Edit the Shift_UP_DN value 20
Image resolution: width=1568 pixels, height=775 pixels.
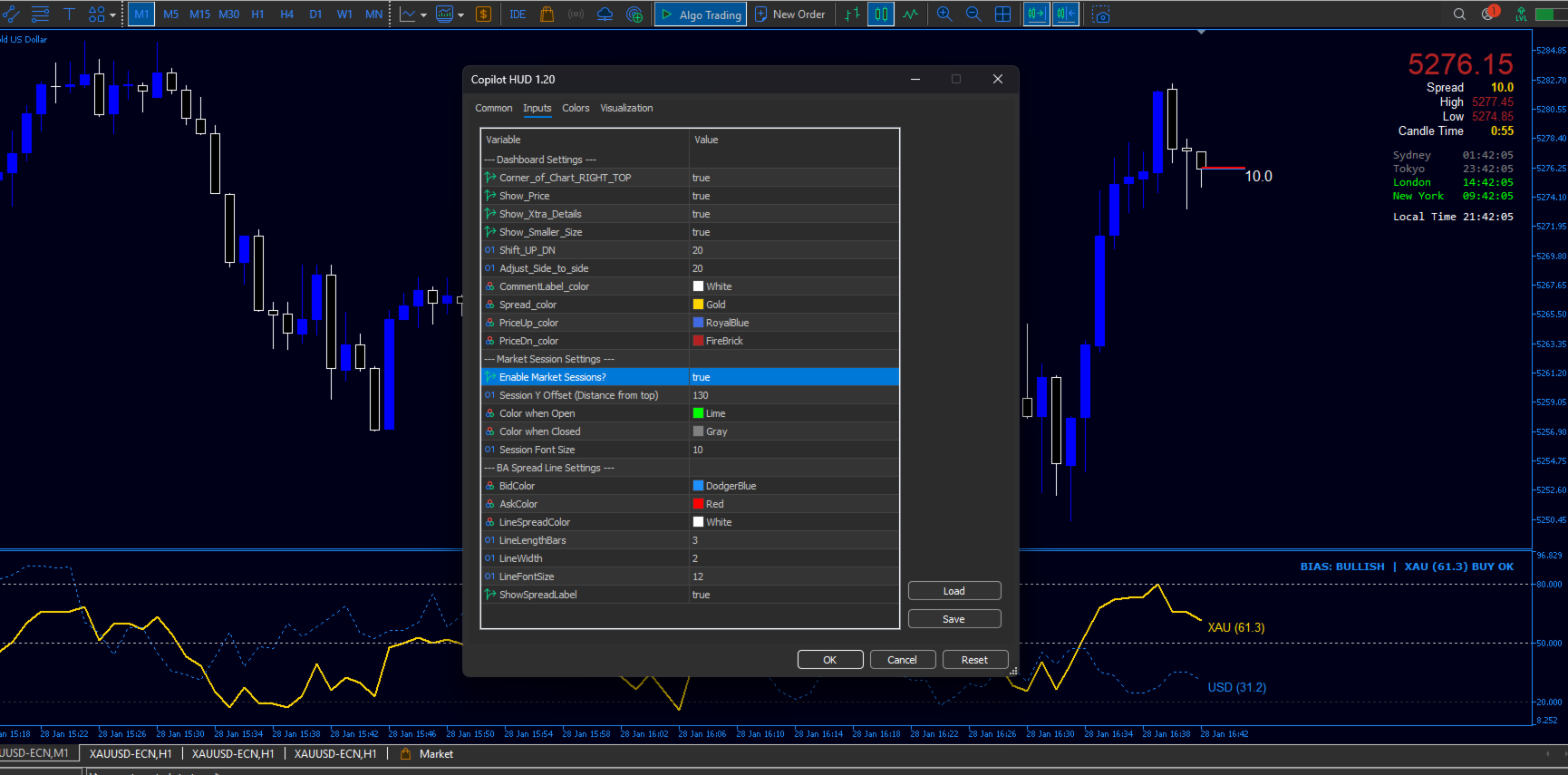coord(794,250)
